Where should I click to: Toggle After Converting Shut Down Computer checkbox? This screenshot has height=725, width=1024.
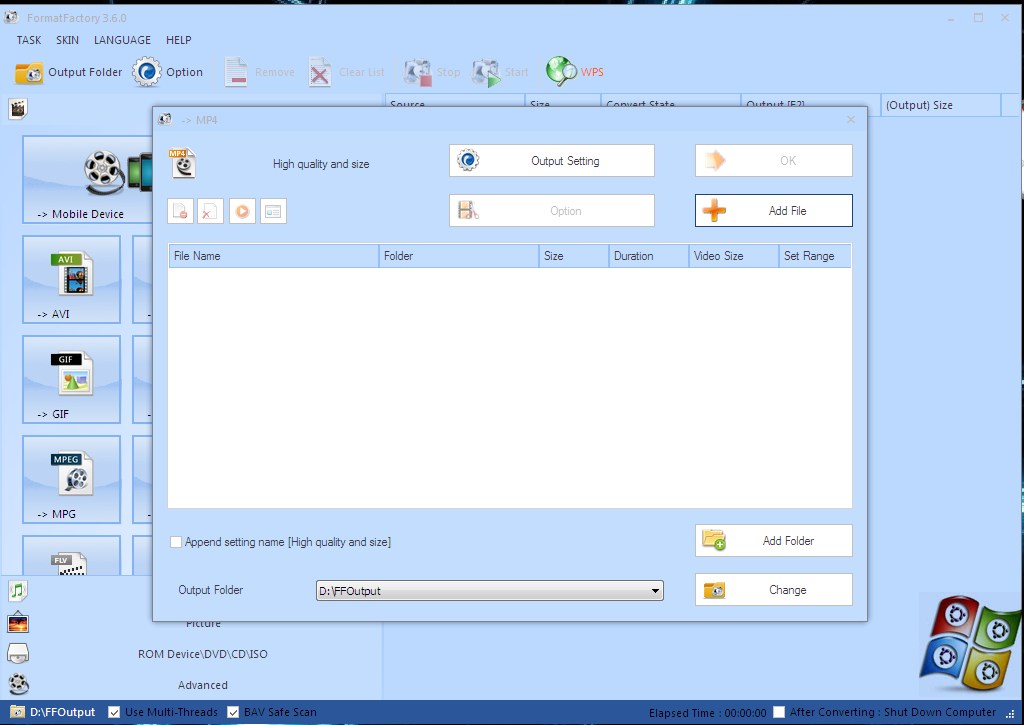pyautogui.click(x=778, y=712)
